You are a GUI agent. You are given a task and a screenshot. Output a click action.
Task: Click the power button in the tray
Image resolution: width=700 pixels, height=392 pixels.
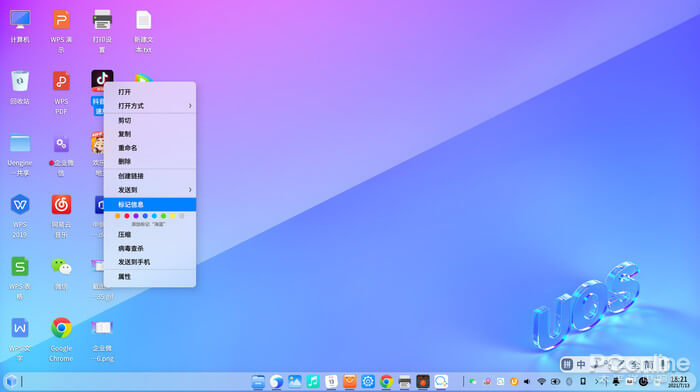tap(643, 382)
